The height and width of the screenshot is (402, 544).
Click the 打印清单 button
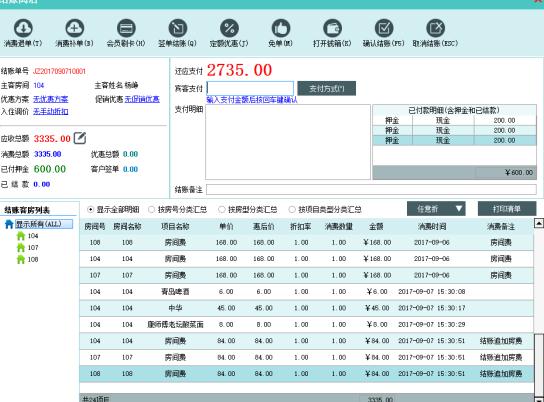pyautogui.click(x=507, y=209)
